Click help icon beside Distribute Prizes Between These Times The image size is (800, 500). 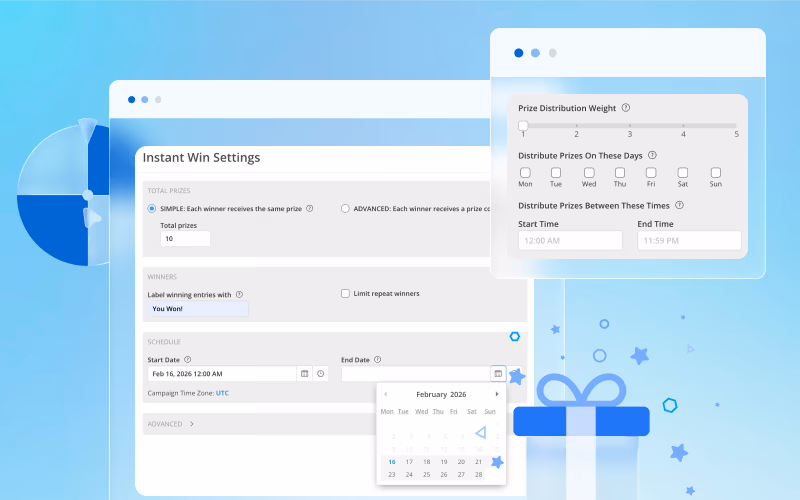click(x=693, y=204)
